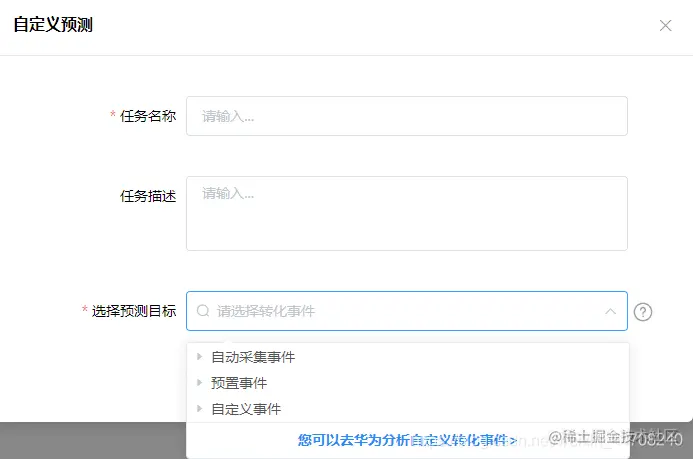Focus the 任务描述 text area
The height and width of the screenshot is (459, 693).
tap(407, 213)
